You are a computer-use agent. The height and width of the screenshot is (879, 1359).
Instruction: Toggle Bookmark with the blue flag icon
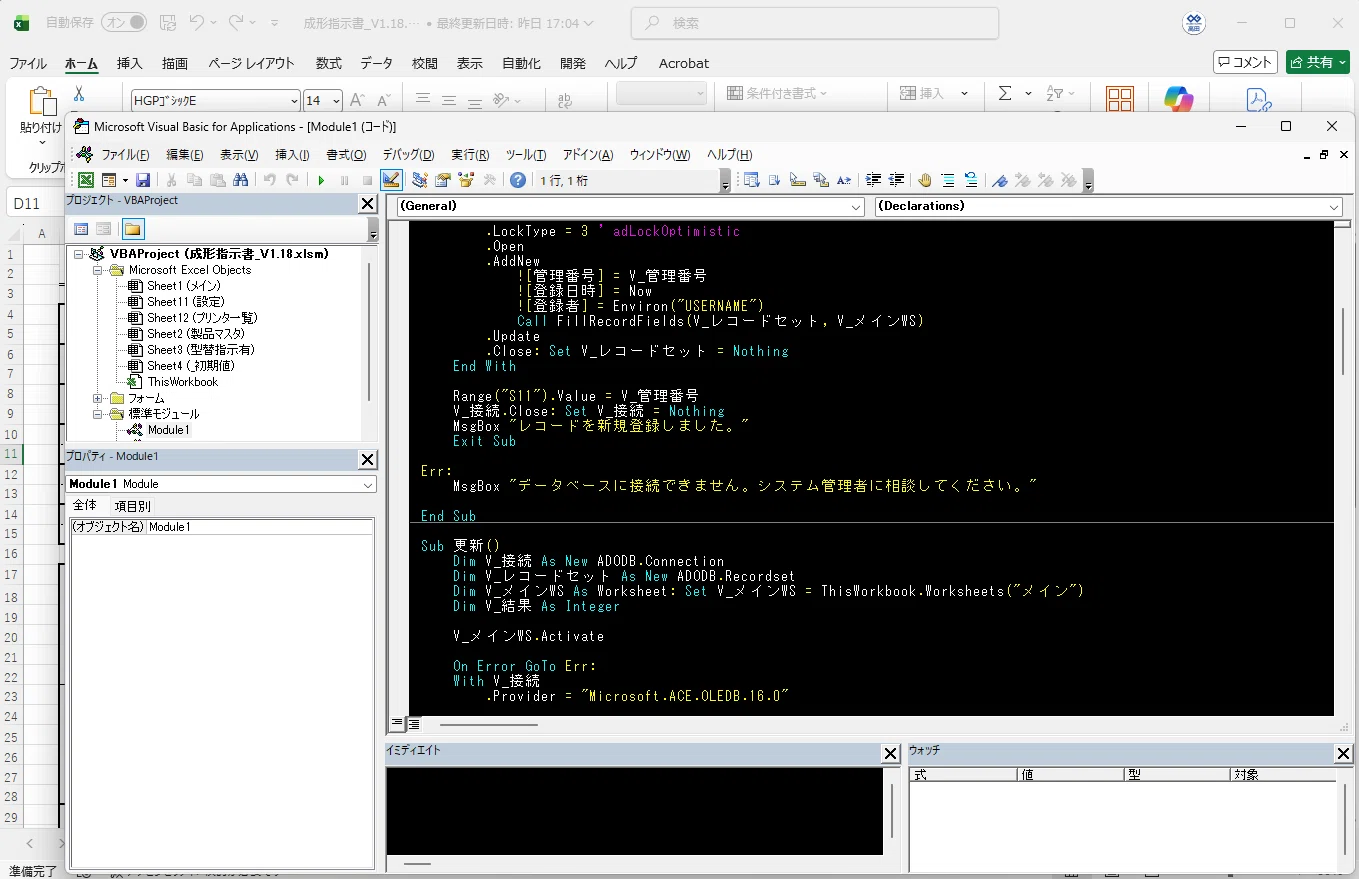[x=999, y=180]
